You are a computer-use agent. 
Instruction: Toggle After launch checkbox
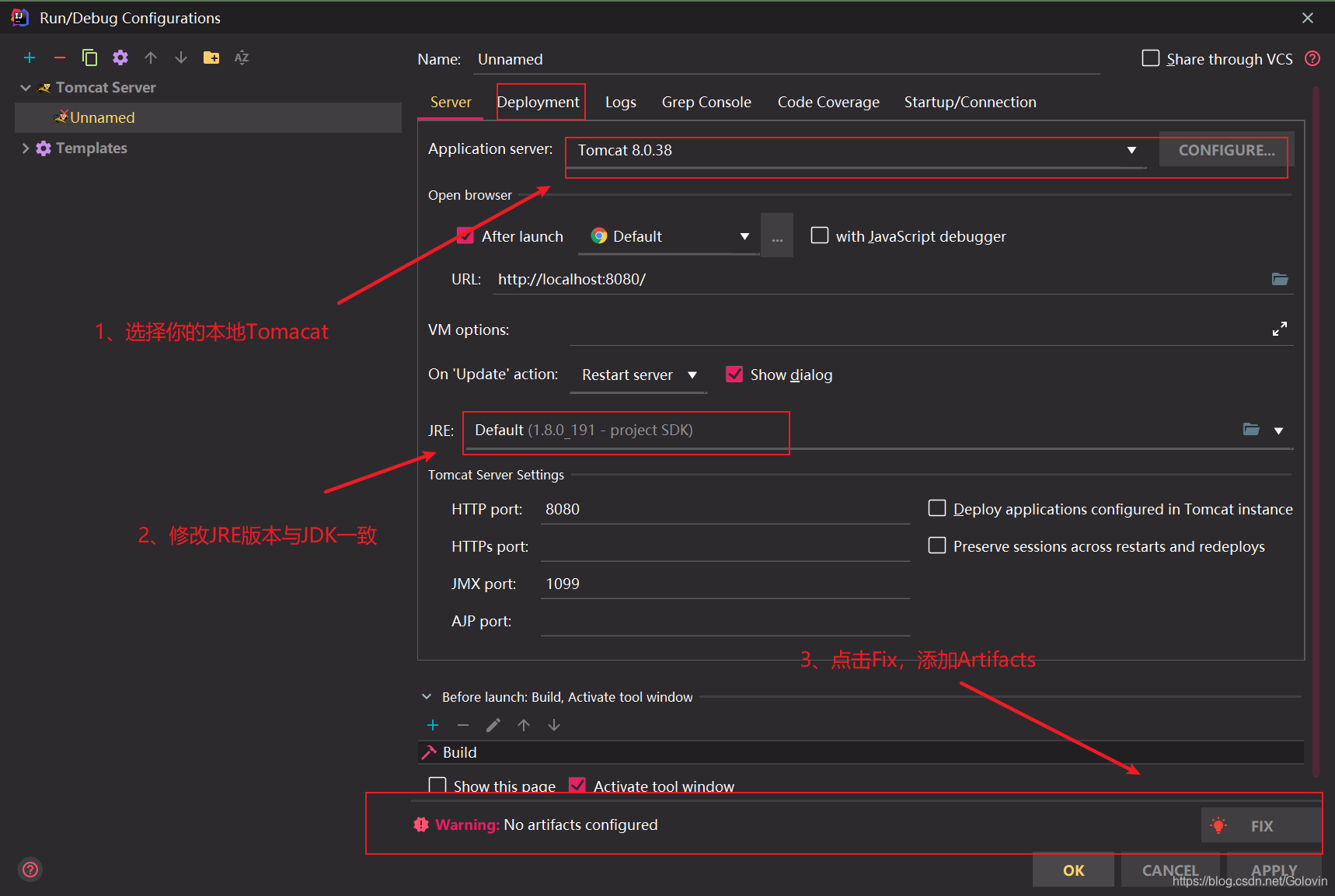[x=465, y=235]
